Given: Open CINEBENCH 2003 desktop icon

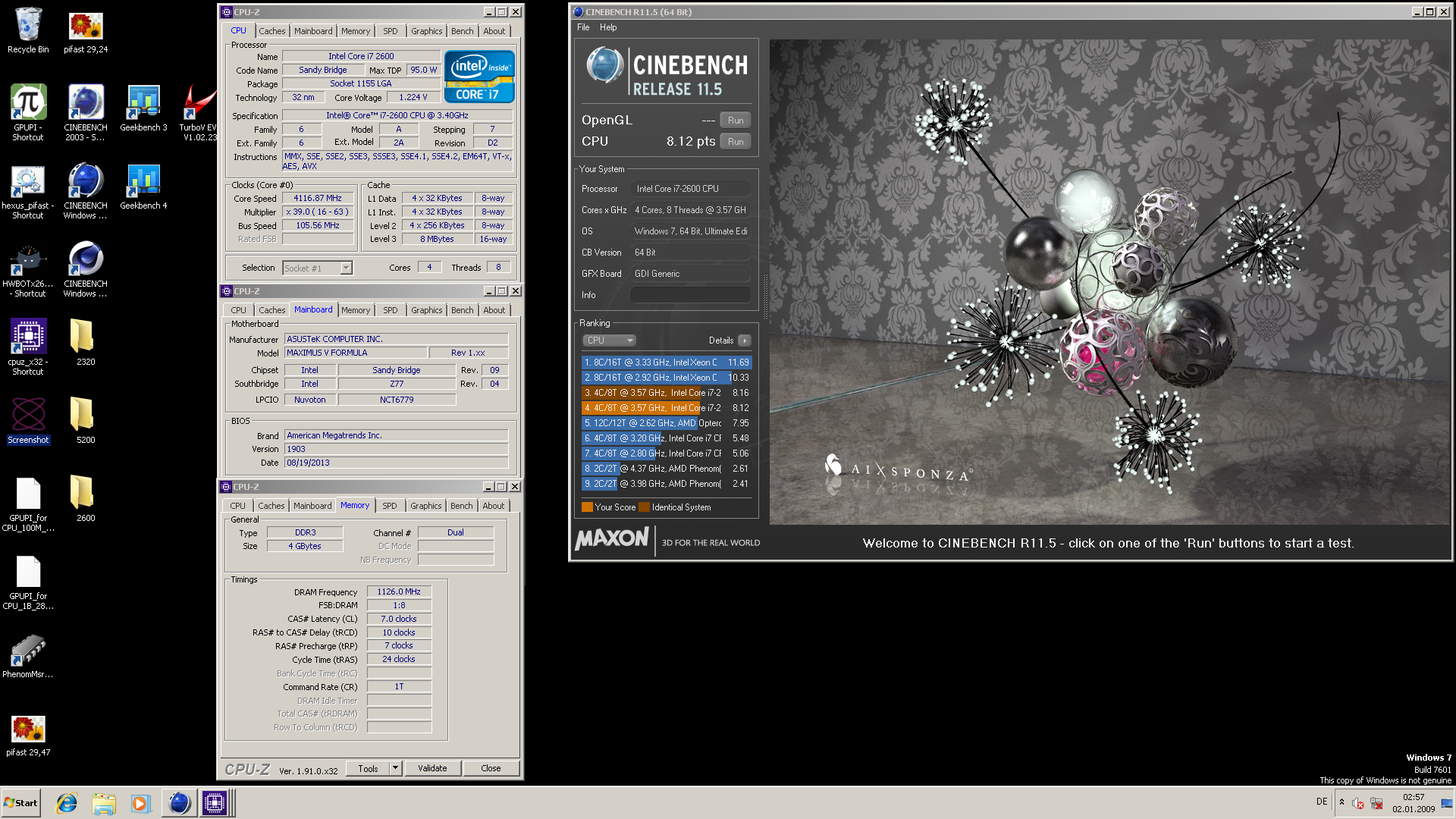Looking at the screenshot, I should click(x=86, y=112).
